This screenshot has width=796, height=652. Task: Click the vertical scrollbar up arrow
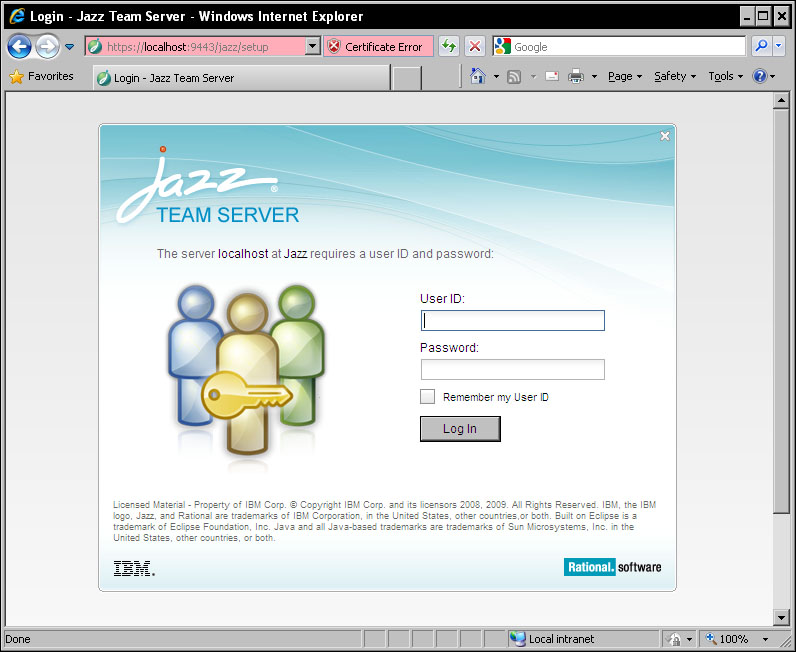[x=781, y=100]
